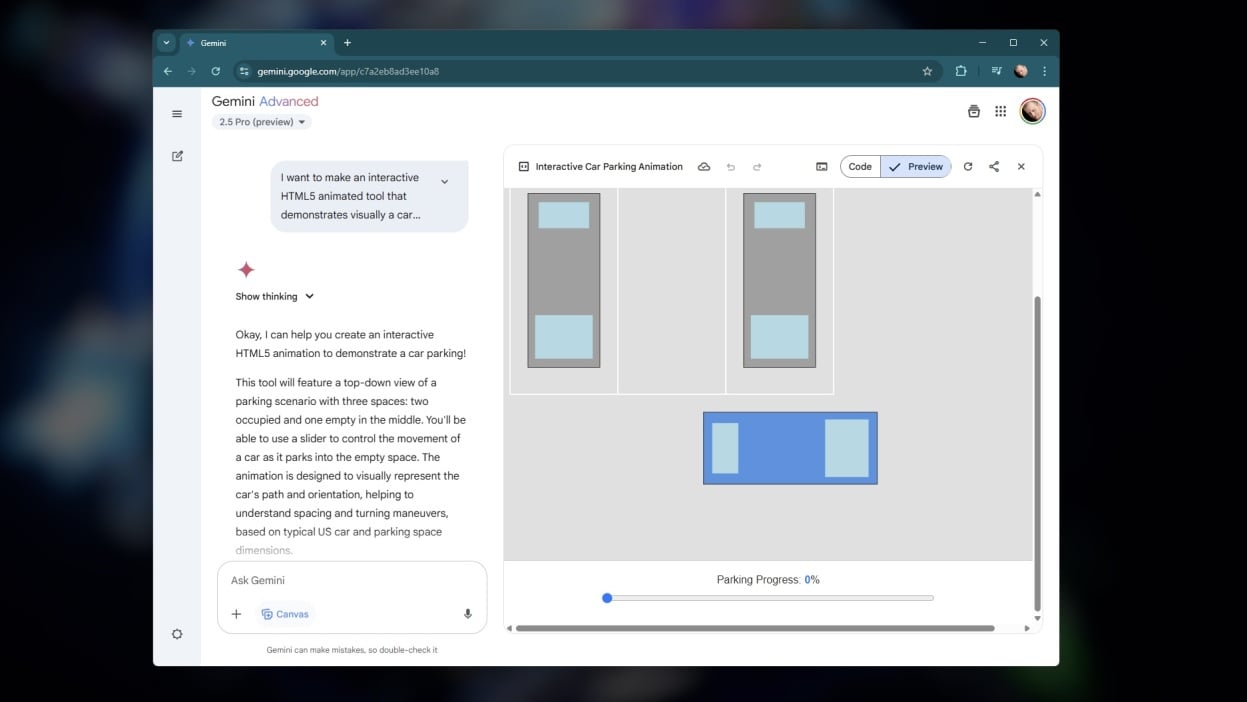The width and height of the screenshot is (1247, 702).
Task: Open a new browser tab with the plus button
Action: coord(347,43)
